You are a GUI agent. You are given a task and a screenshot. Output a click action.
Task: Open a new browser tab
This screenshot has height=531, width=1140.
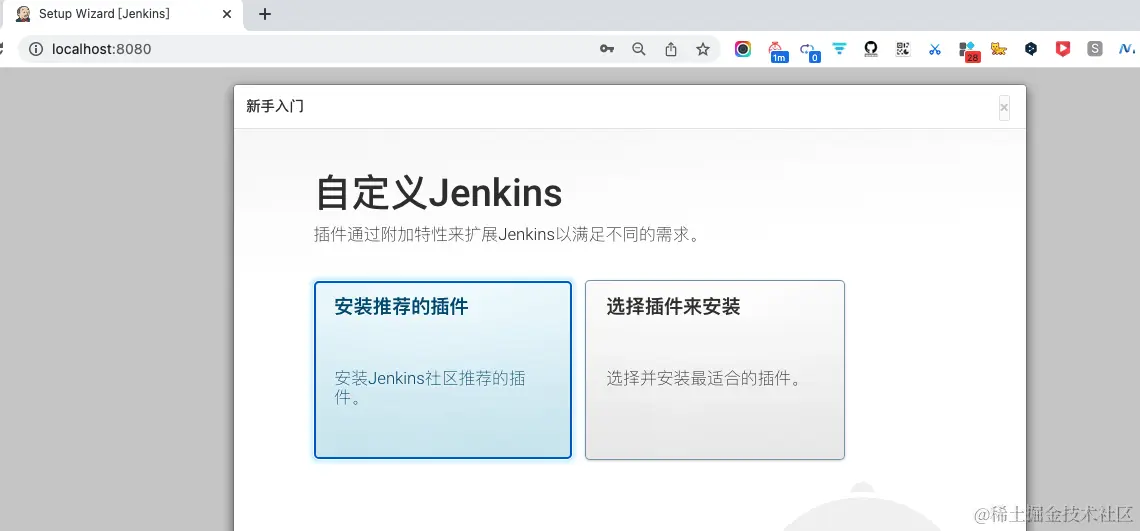(x=265, y=14)
